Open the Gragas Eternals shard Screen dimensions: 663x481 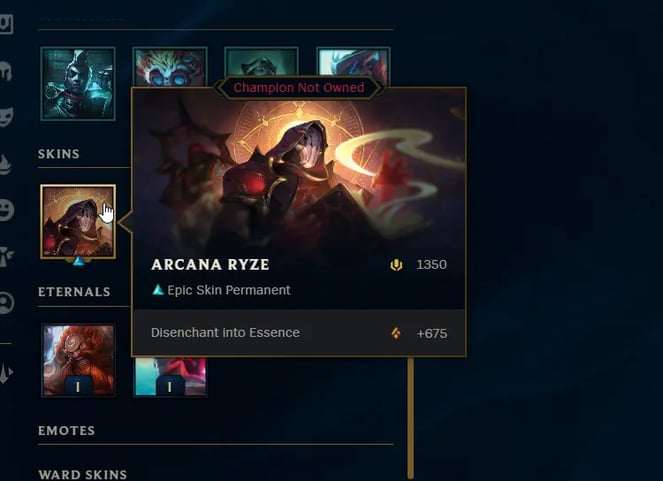[x=78, y=360]
